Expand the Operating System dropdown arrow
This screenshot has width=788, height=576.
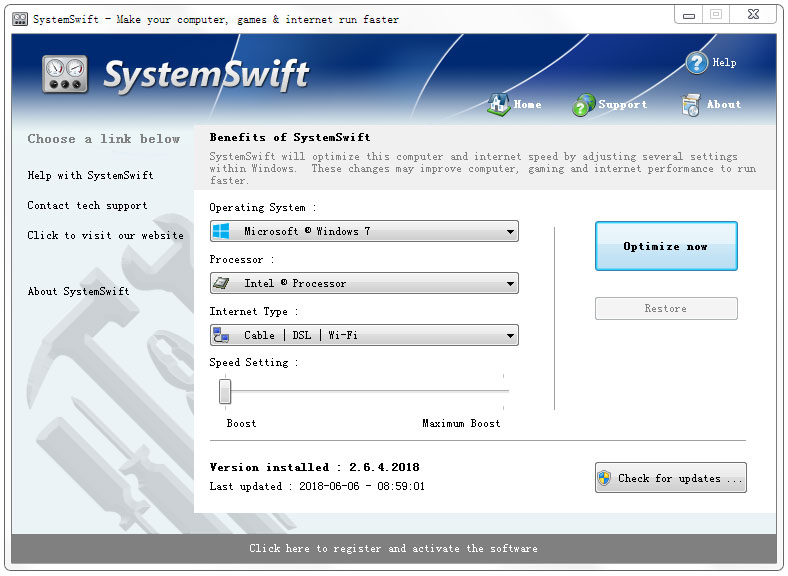pos(510,232)
